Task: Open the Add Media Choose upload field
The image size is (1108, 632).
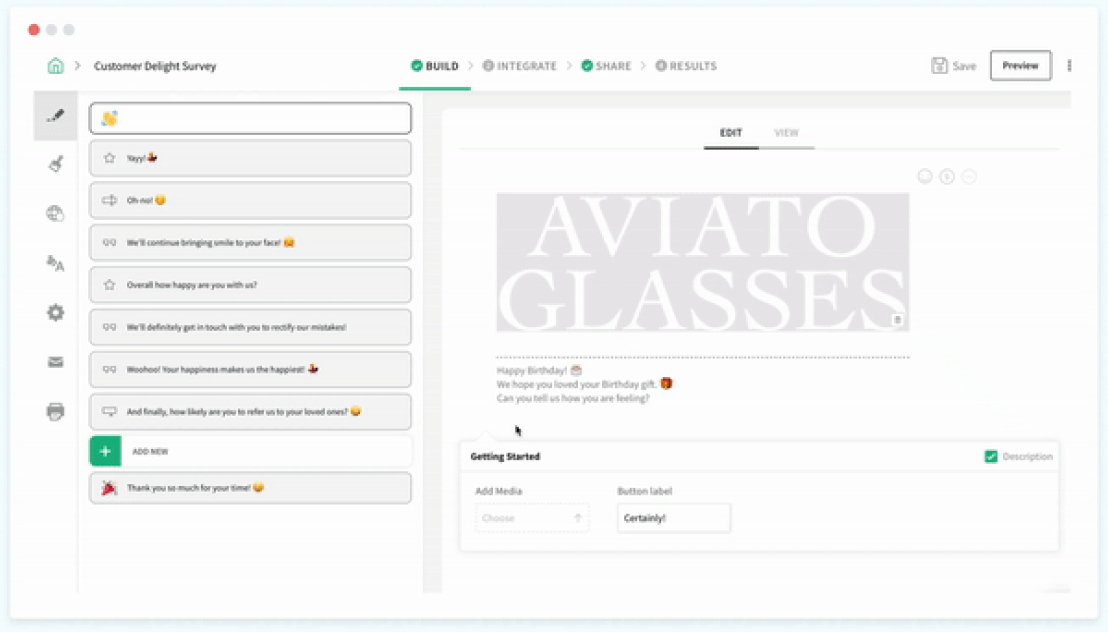Action: pos(532,518)
